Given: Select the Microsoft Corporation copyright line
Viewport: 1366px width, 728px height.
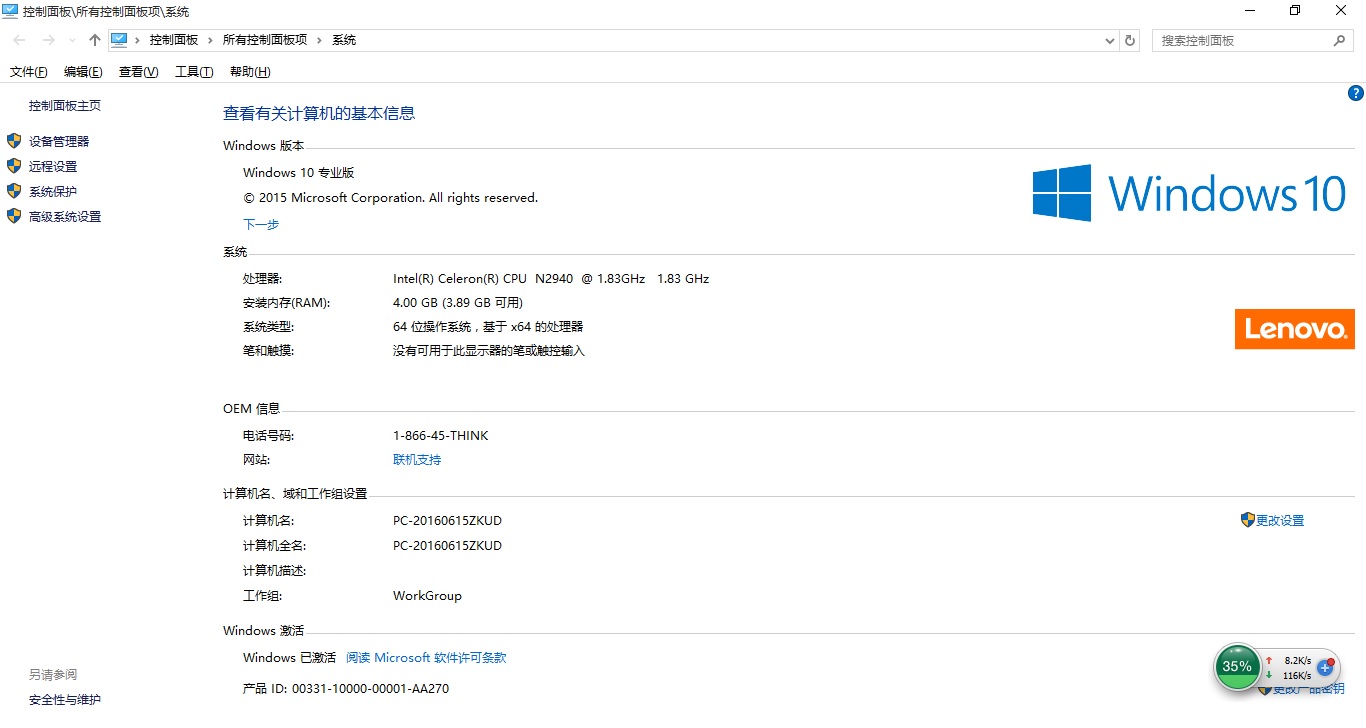Looking at the screenshot, I should click(390, 198).
